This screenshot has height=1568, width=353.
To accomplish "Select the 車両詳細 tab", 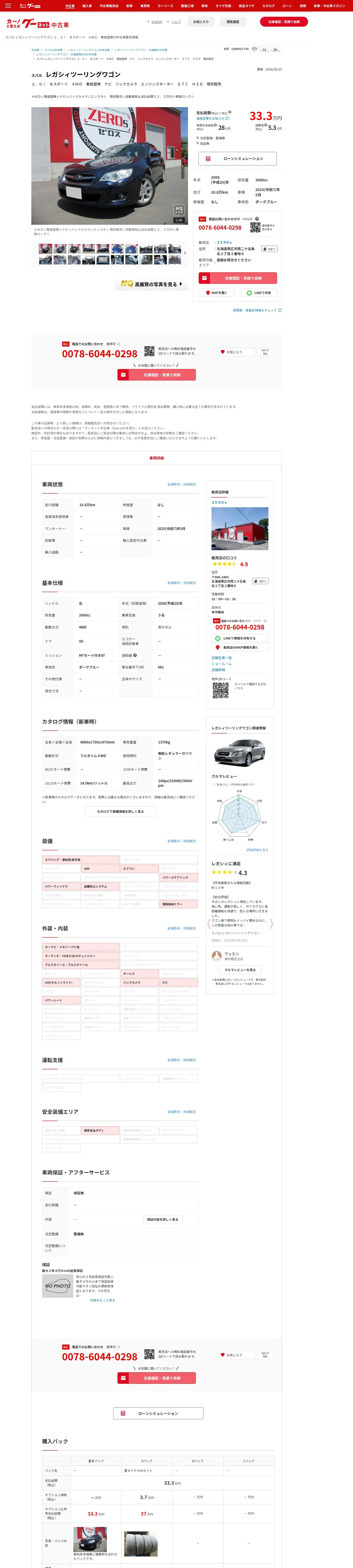I will 156,458.
